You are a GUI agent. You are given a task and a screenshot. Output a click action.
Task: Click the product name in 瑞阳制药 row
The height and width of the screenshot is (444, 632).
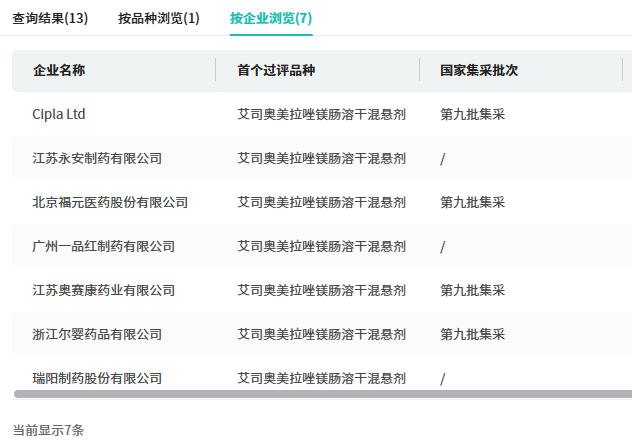coord(322,378)
